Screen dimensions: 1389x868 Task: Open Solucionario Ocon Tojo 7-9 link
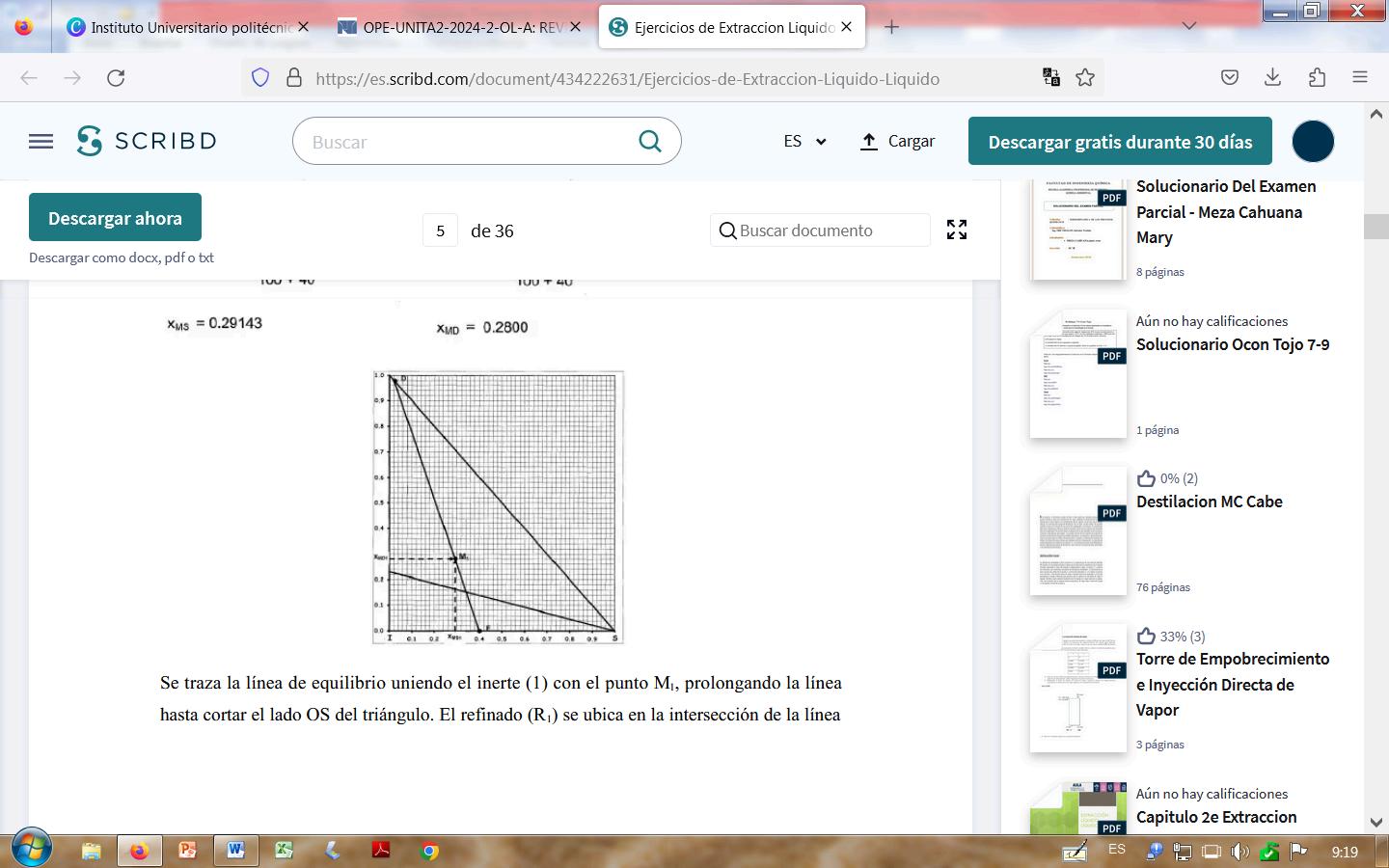click(1233, 344)
